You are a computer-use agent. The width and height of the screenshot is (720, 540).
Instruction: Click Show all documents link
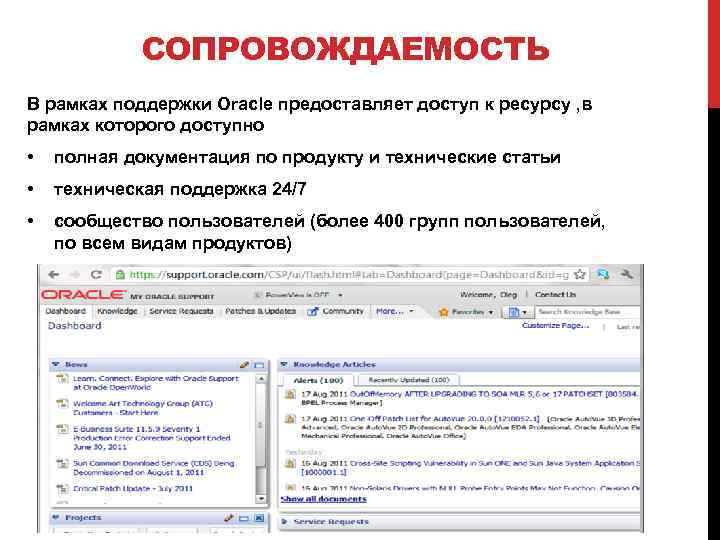[x=323, y=499]
